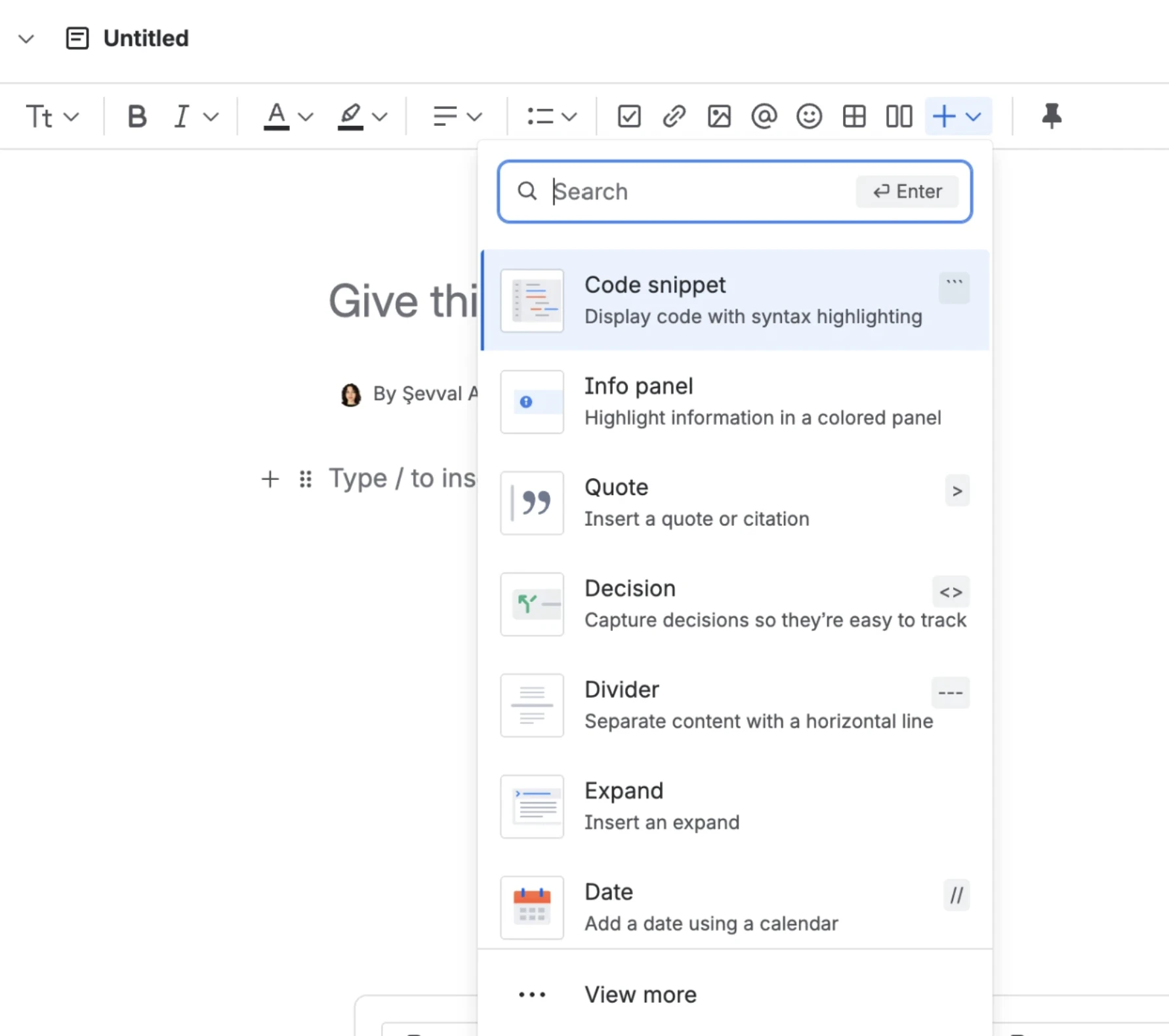Click View more in the insert menu
This screenshot has width=1169, height=1036.
click(x=735, y=995)
